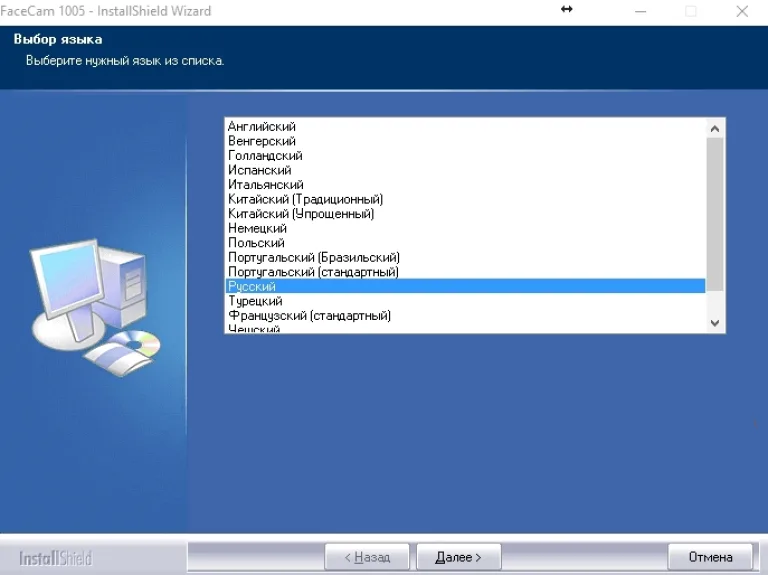The width and height of the screenshot is (768, 575).
Task: Click the list scroll-up arrow
Action: click(715, 129)
